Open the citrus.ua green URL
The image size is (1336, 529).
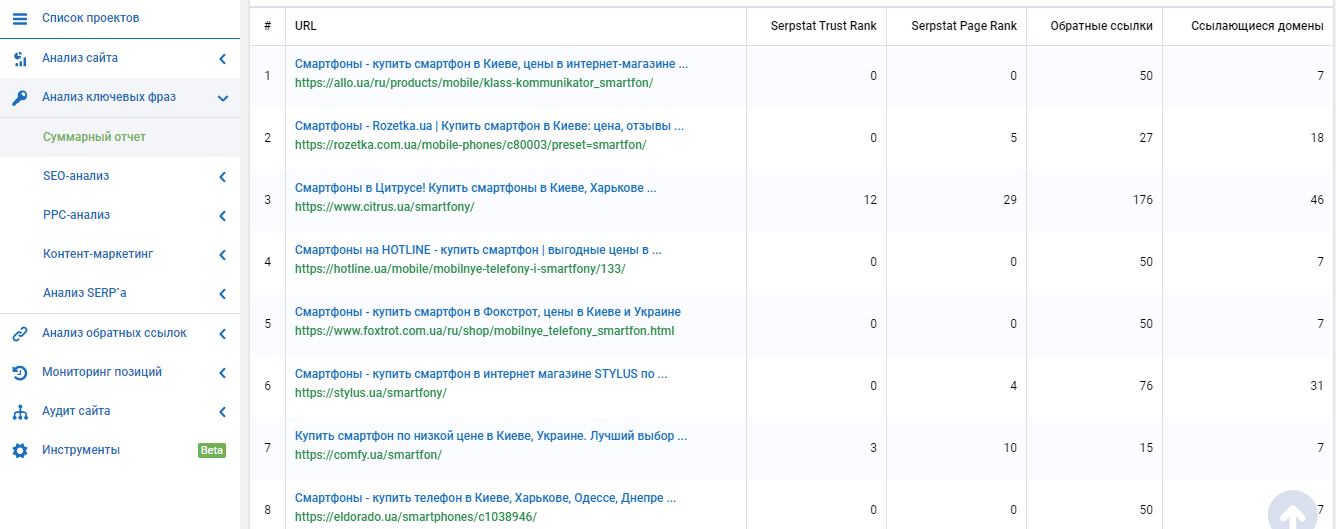[x=384, y=207]
